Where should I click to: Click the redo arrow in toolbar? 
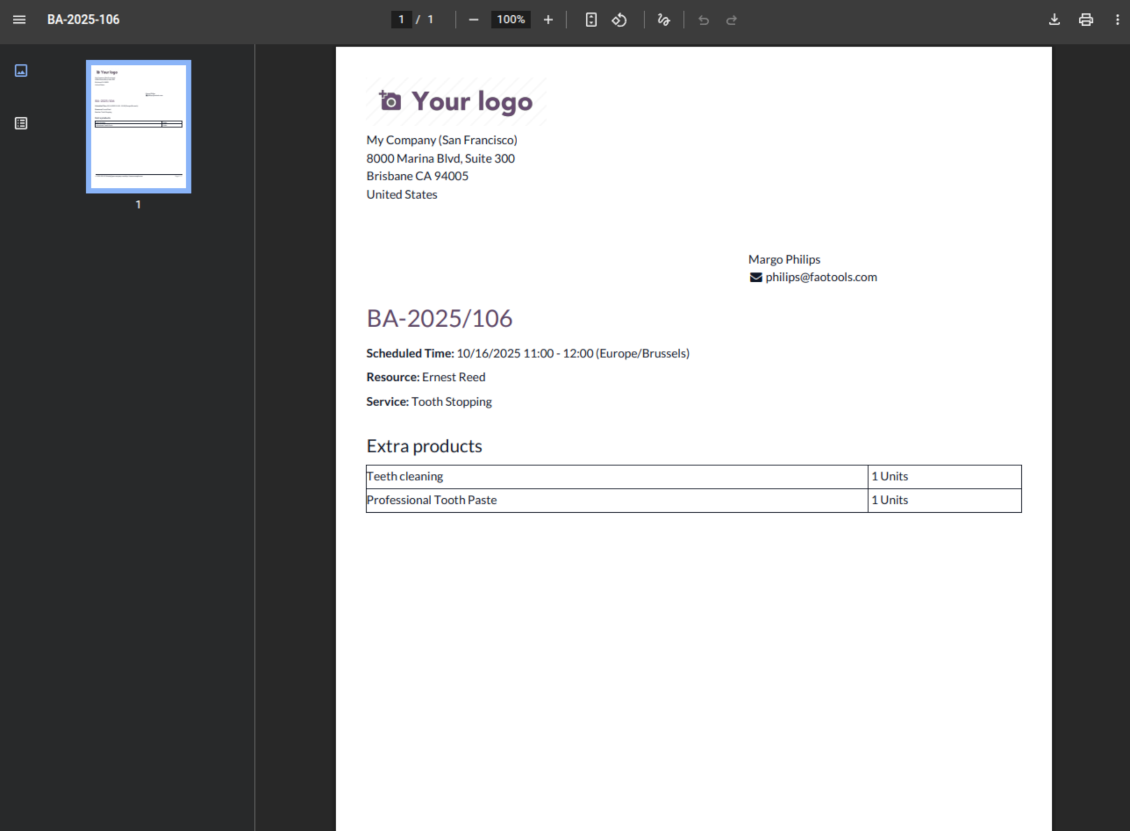click(731, 19)
